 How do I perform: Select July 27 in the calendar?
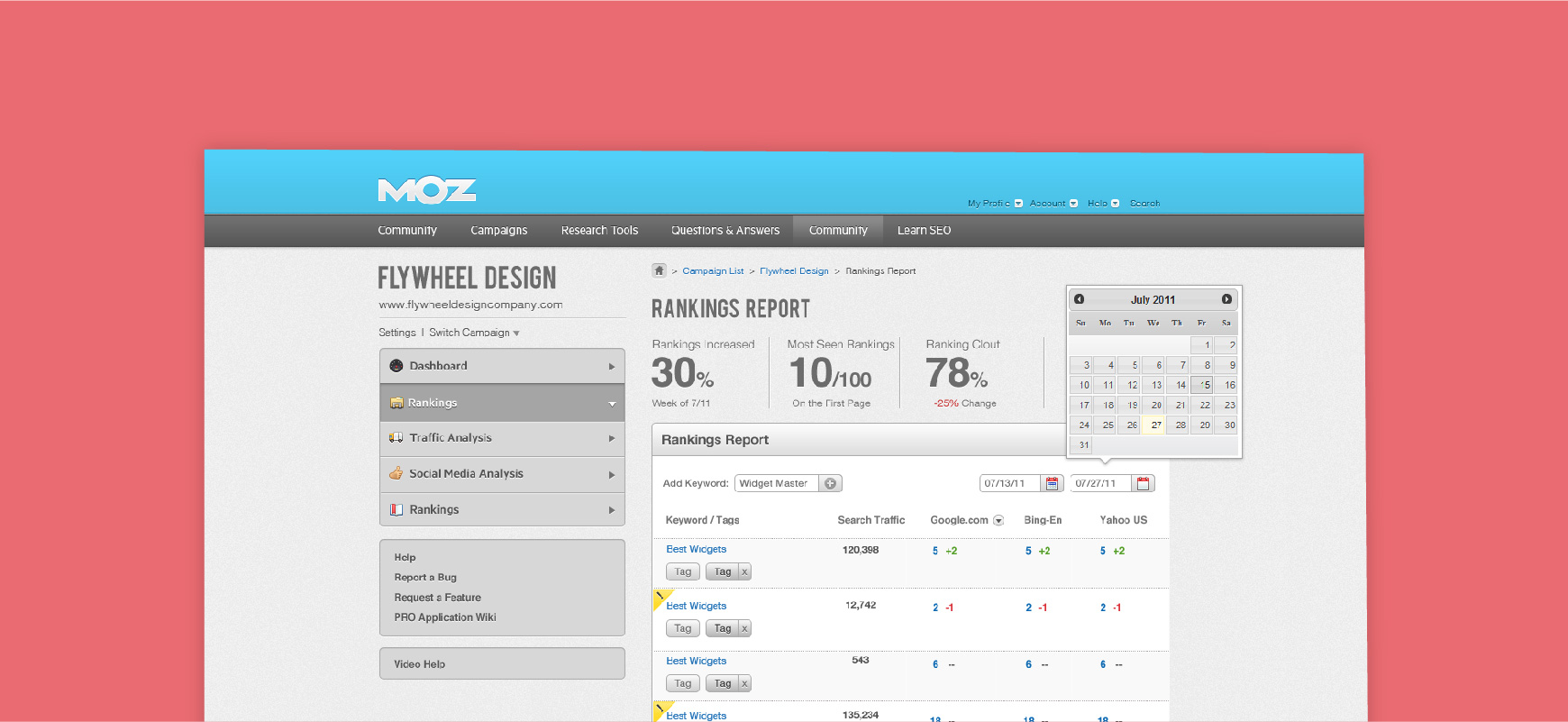1153,425
